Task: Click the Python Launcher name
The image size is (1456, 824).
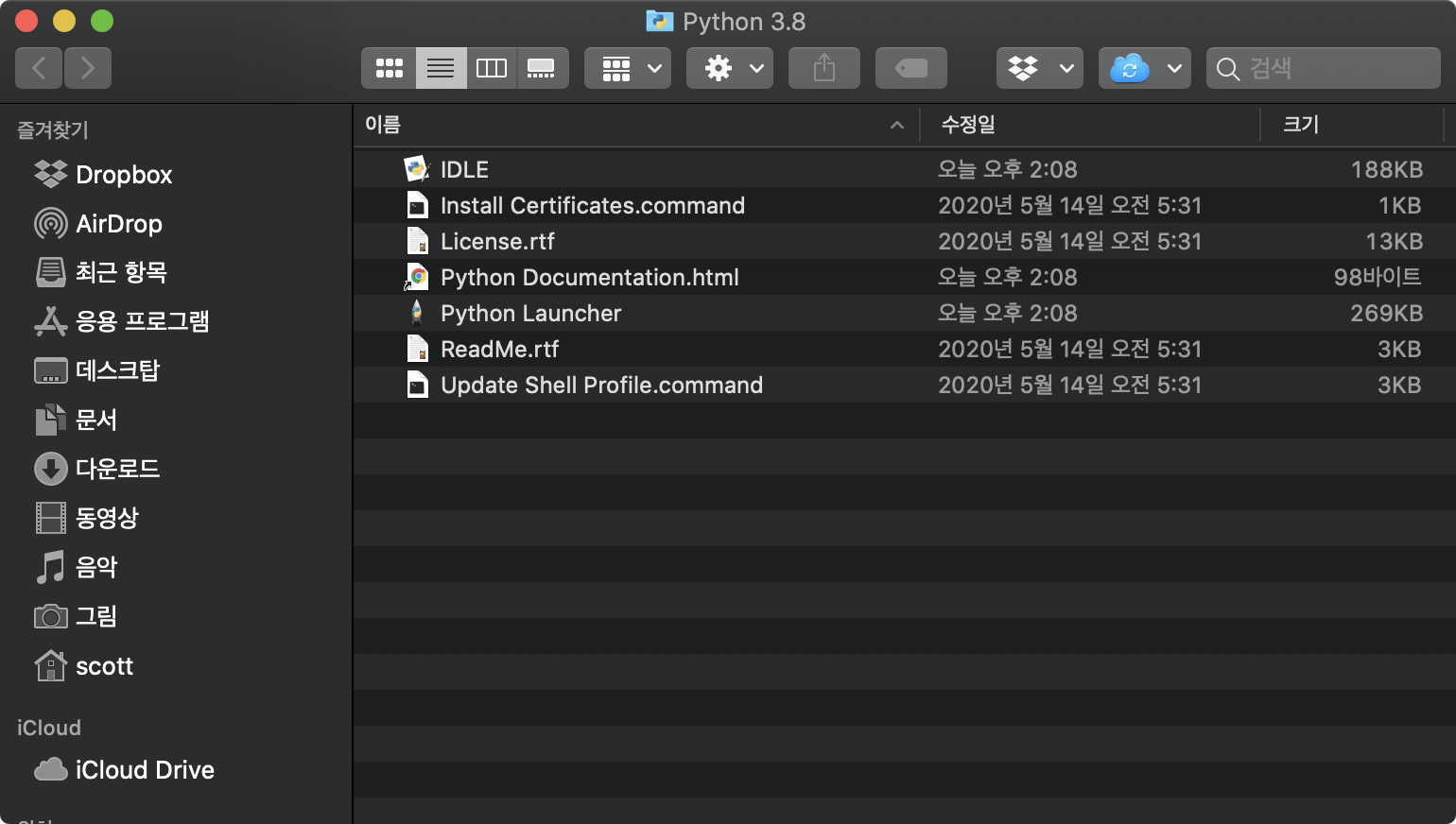Action: click(x=531, y=314)
